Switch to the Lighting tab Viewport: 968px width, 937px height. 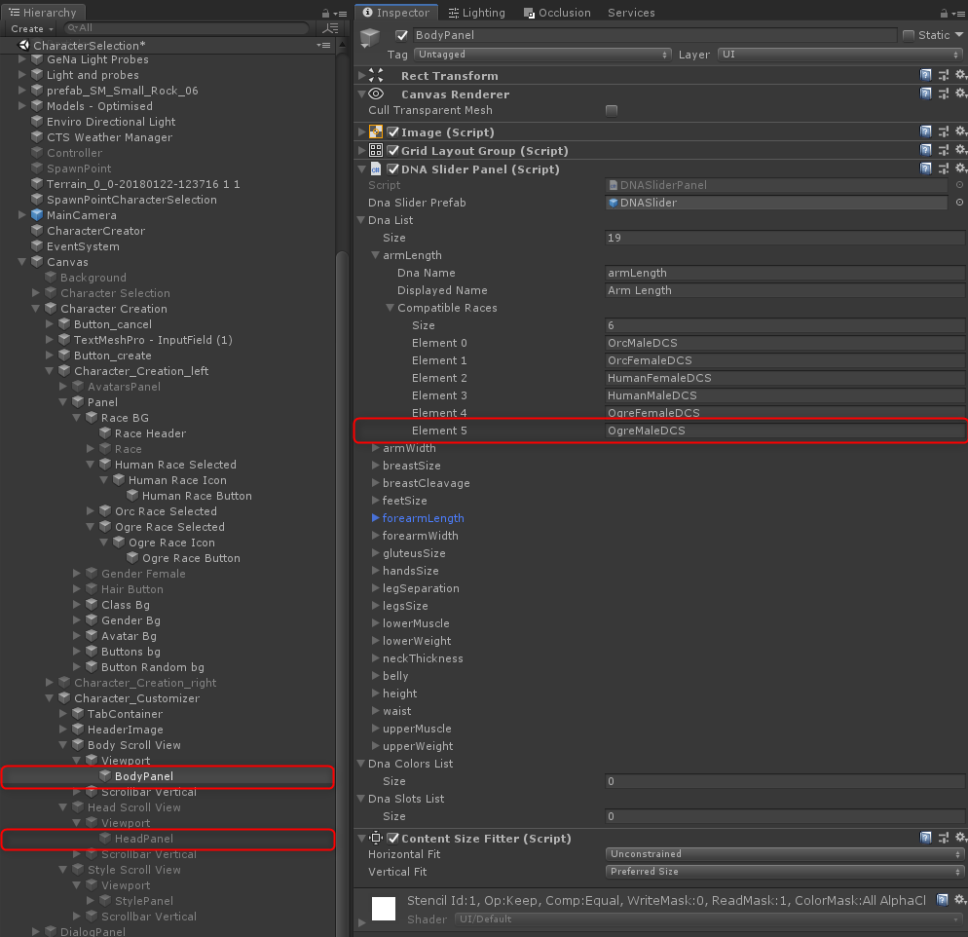477,13
